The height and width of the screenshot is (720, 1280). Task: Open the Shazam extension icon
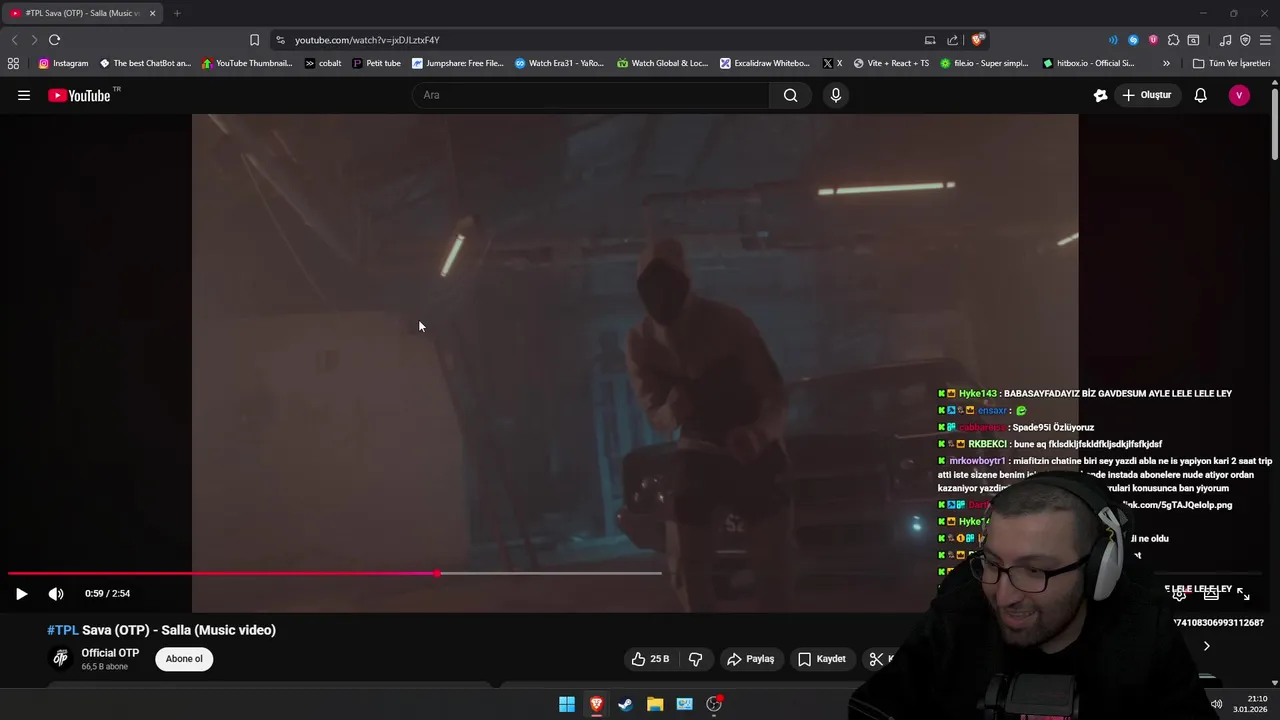click(x=1133, y=40)
